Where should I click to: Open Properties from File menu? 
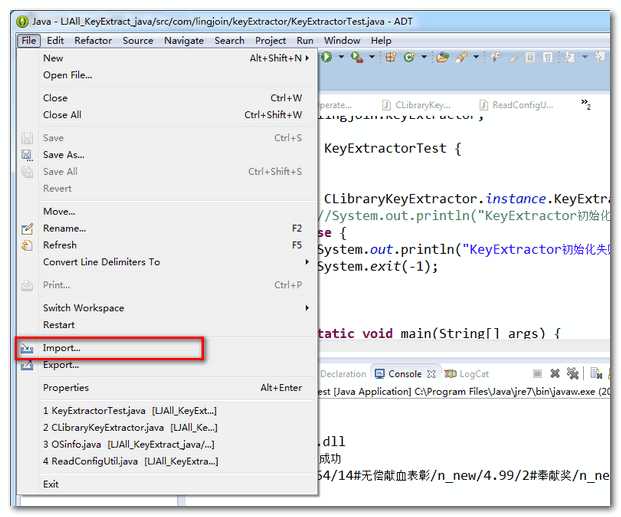pos(167,388)
